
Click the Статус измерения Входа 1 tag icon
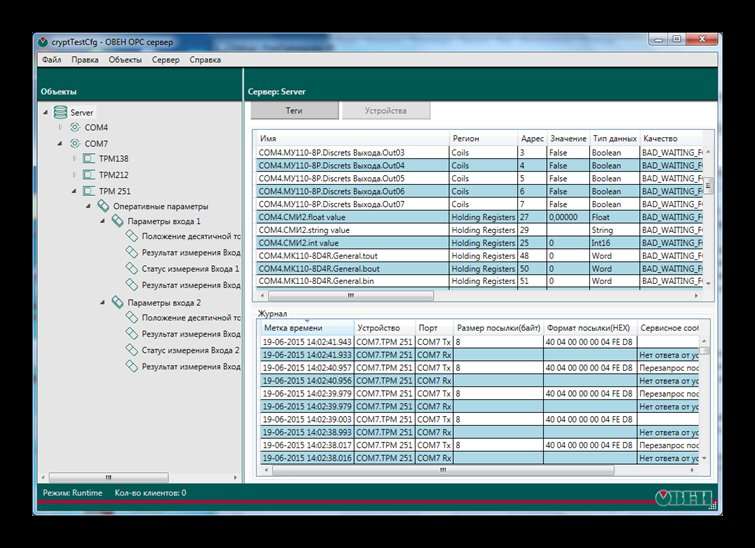point(132,268)
